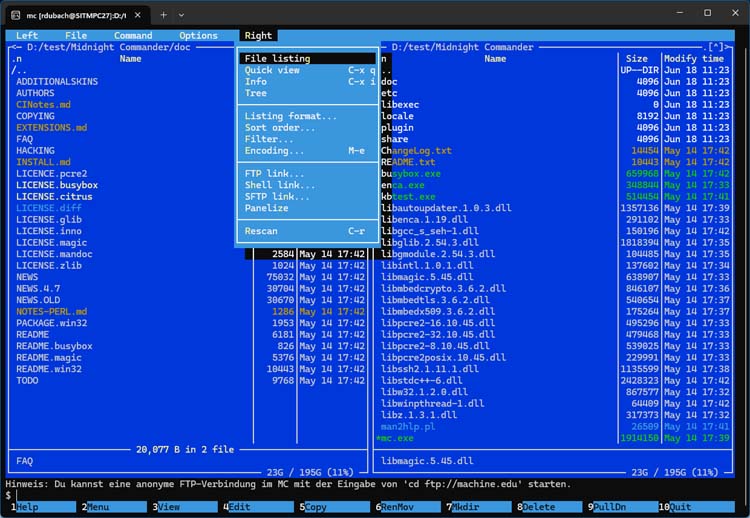Select LICENSE.busybox in the left panel

click(57, 185)
